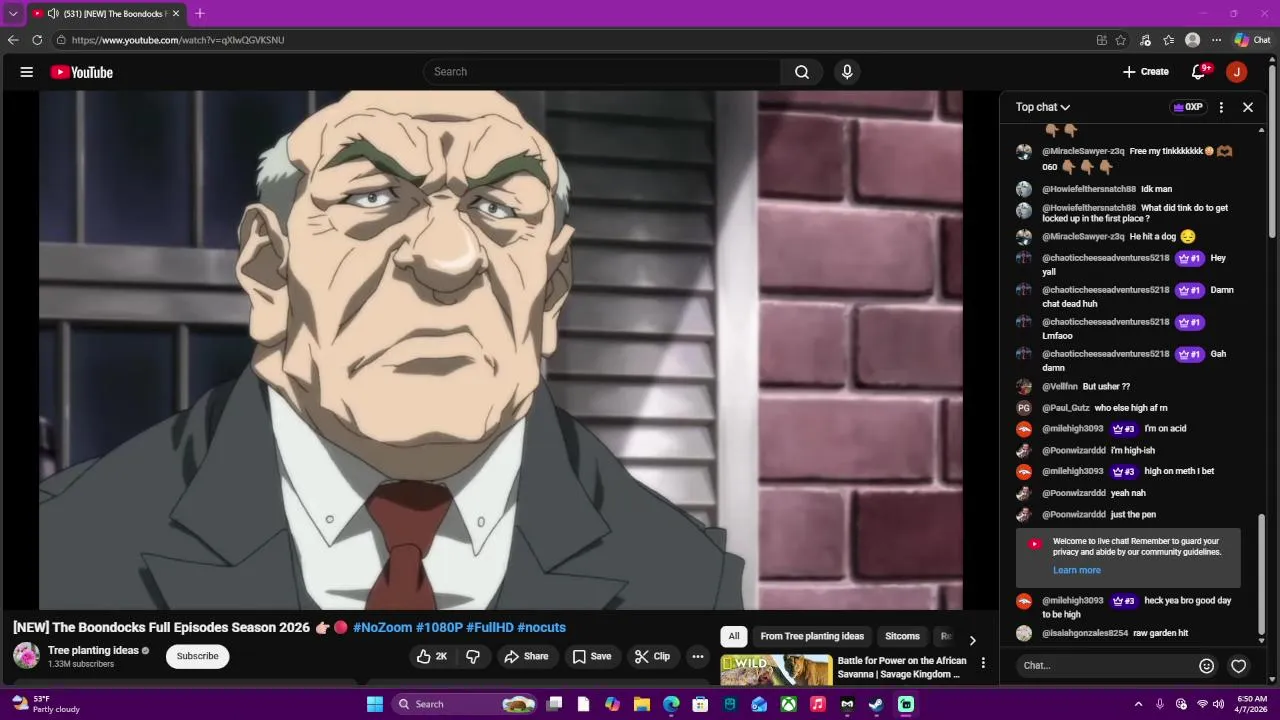Send a heart reaction in chat
This screenshot has height=720, width=1280.
coord(1239,666)
